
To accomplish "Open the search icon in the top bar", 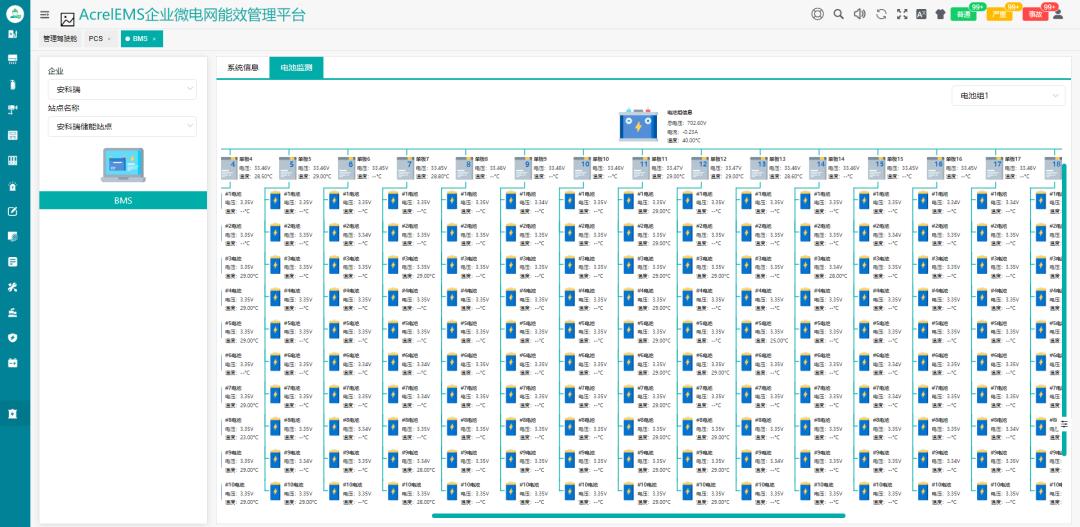I will click(x=838, y=14).
